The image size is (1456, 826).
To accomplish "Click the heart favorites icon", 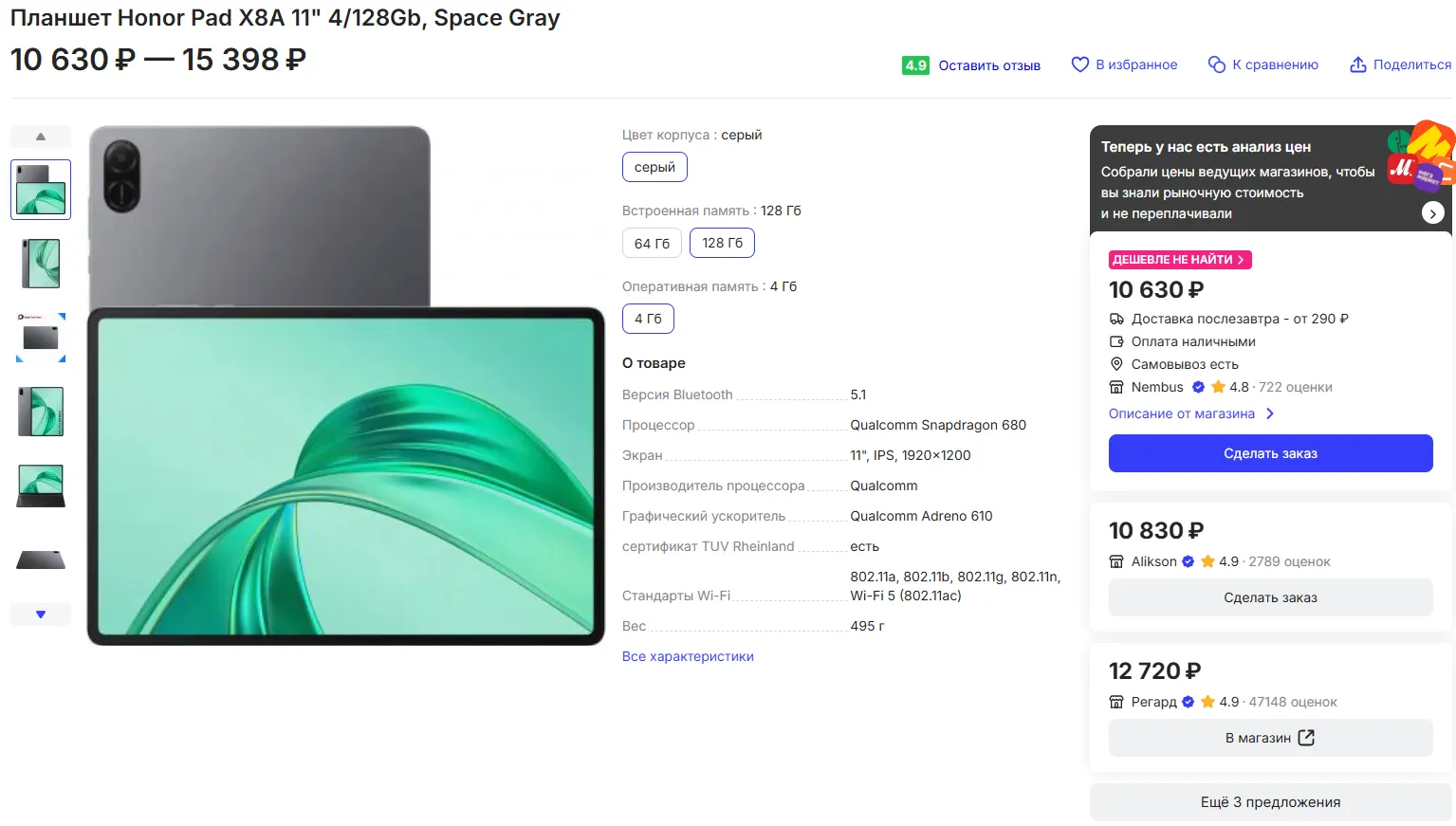I will tap(1079, 64).
